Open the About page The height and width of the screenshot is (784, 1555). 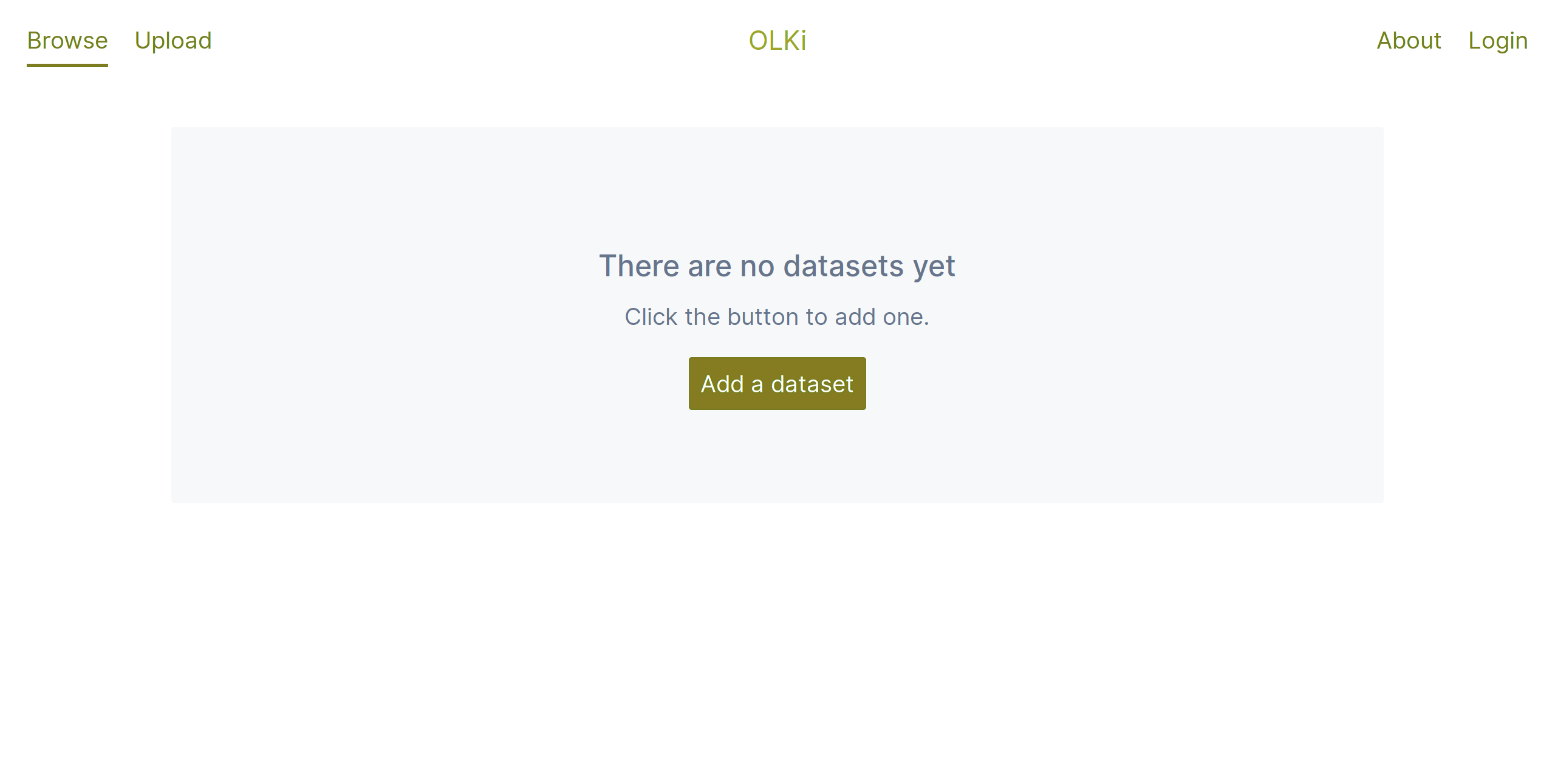pyautogui.click(x=1409, y=41)
